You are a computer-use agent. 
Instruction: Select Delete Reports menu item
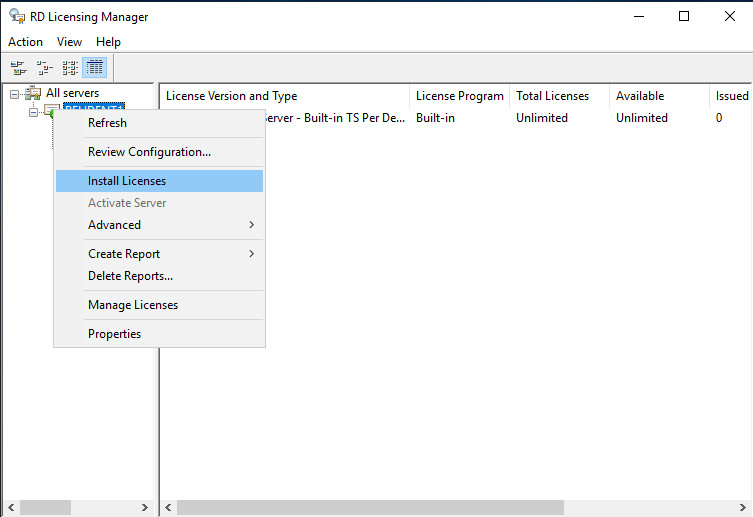[x=130, y=276]
